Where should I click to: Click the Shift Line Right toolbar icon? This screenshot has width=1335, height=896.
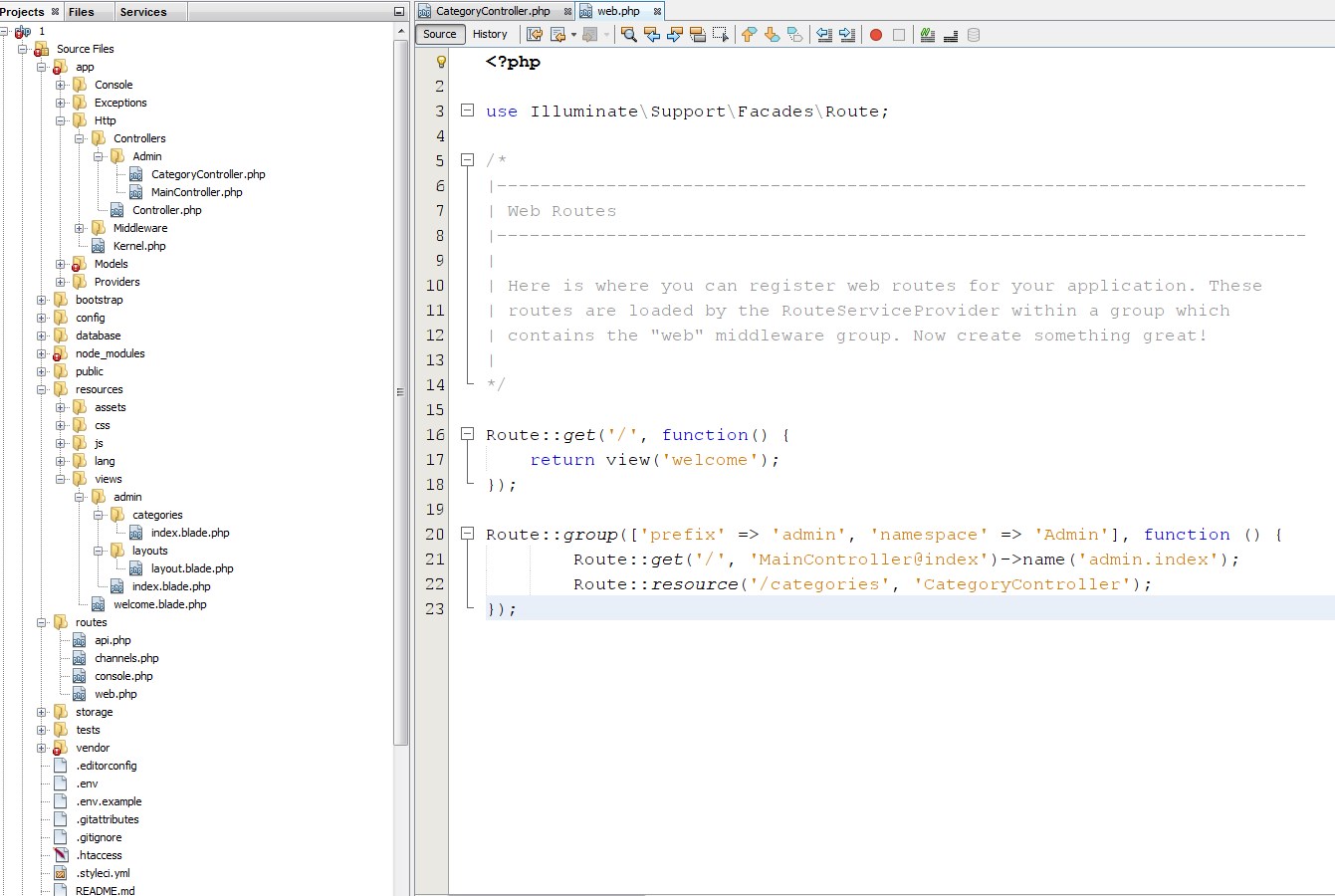click(845, 34)
